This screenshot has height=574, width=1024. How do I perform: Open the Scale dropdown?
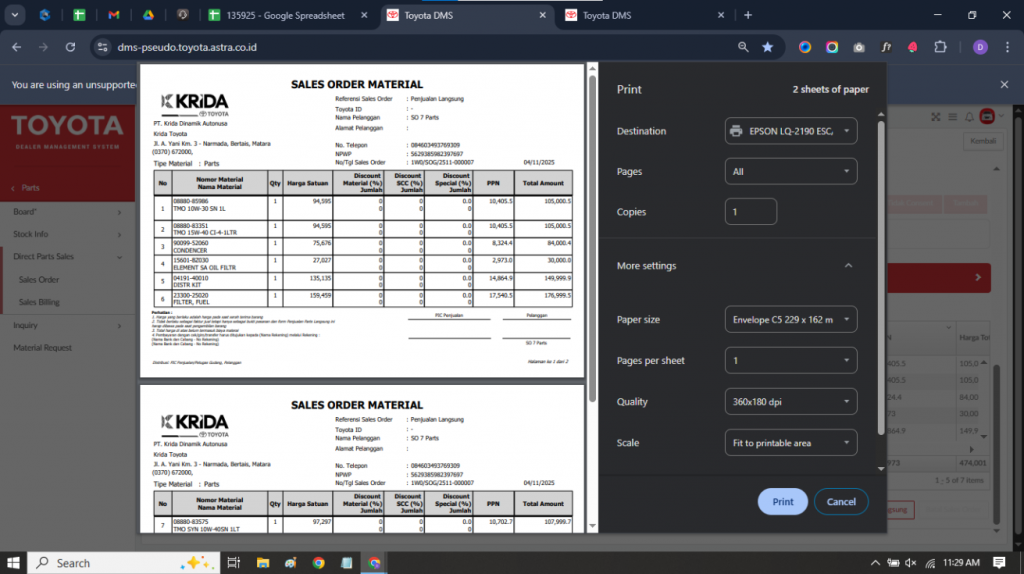click(x=790, y=442)
